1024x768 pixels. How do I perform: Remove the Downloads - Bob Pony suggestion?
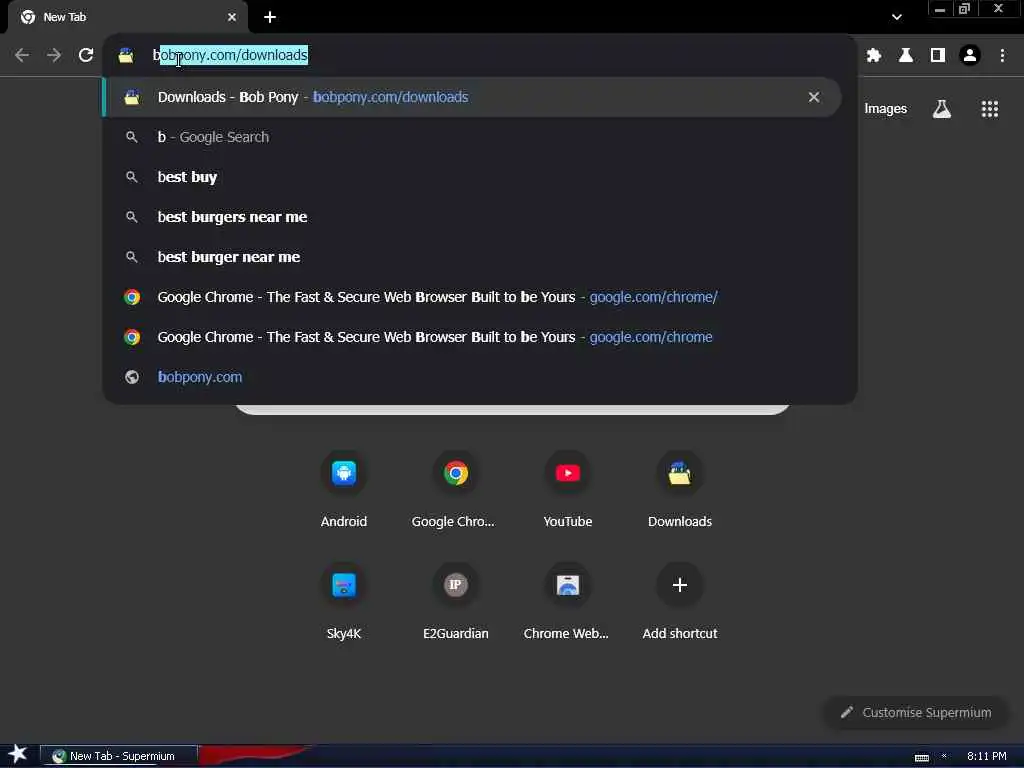[814, 97]
